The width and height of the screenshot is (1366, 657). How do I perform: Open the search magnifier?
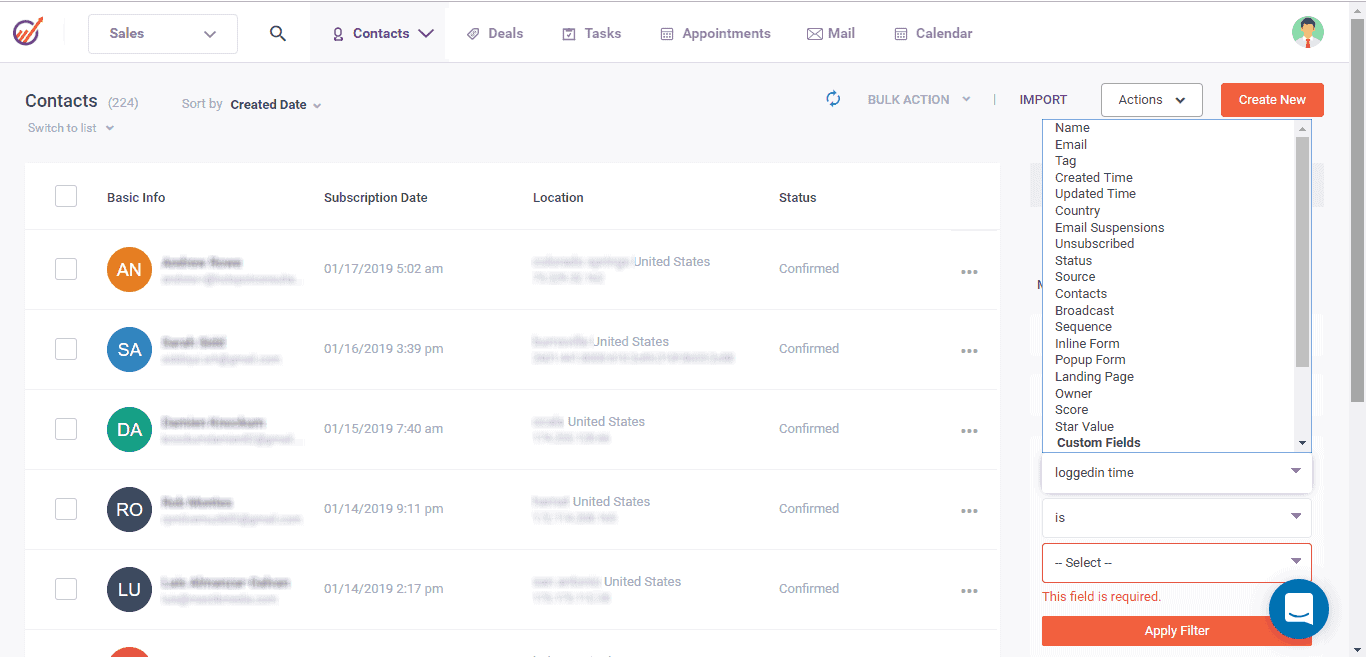coord(277,31)
